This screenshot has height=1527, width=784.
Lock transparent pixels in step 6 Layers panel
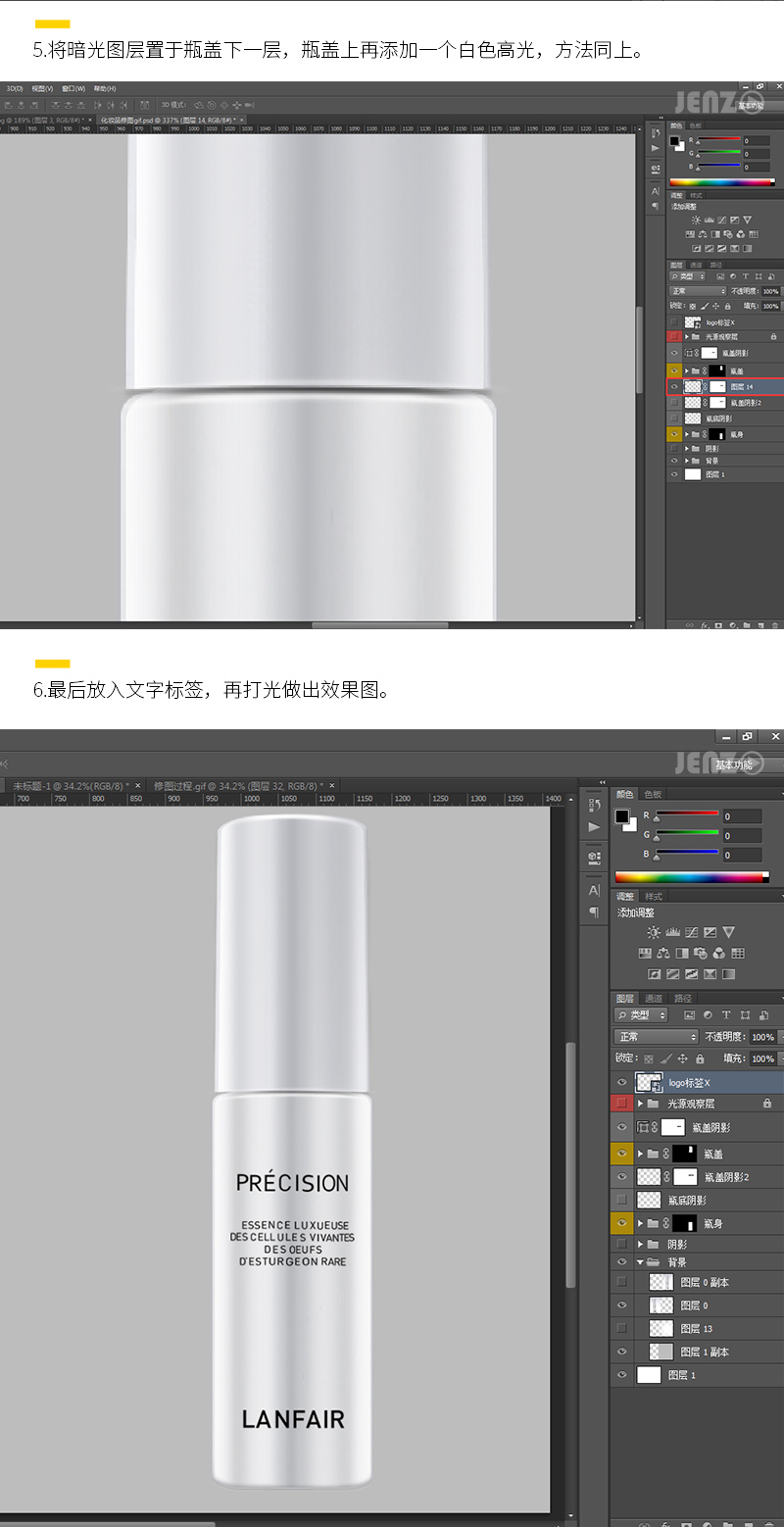point(648,1059)
